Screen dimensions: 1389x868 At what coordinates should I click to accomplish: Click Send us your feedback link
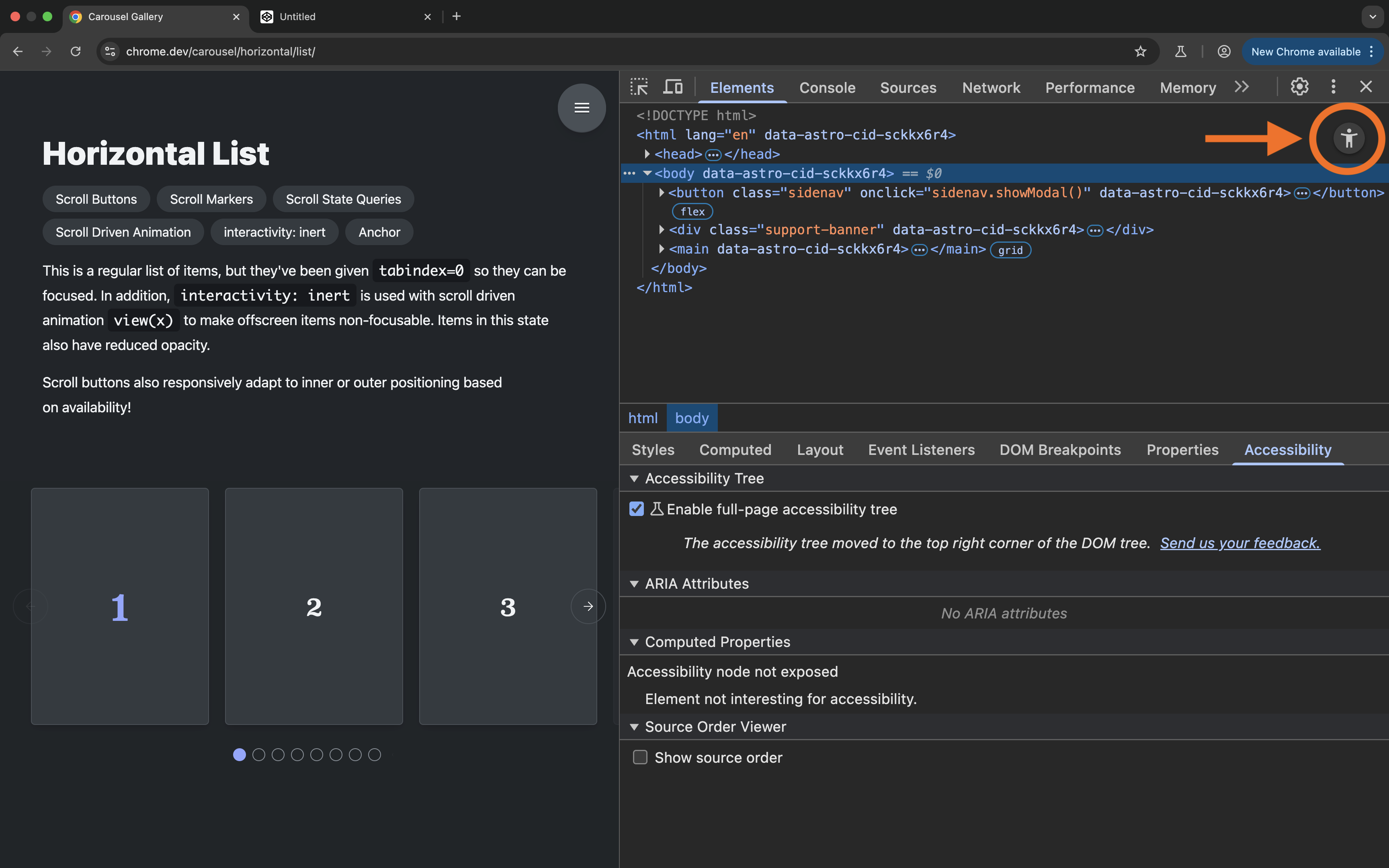[x=1240, y=543]
